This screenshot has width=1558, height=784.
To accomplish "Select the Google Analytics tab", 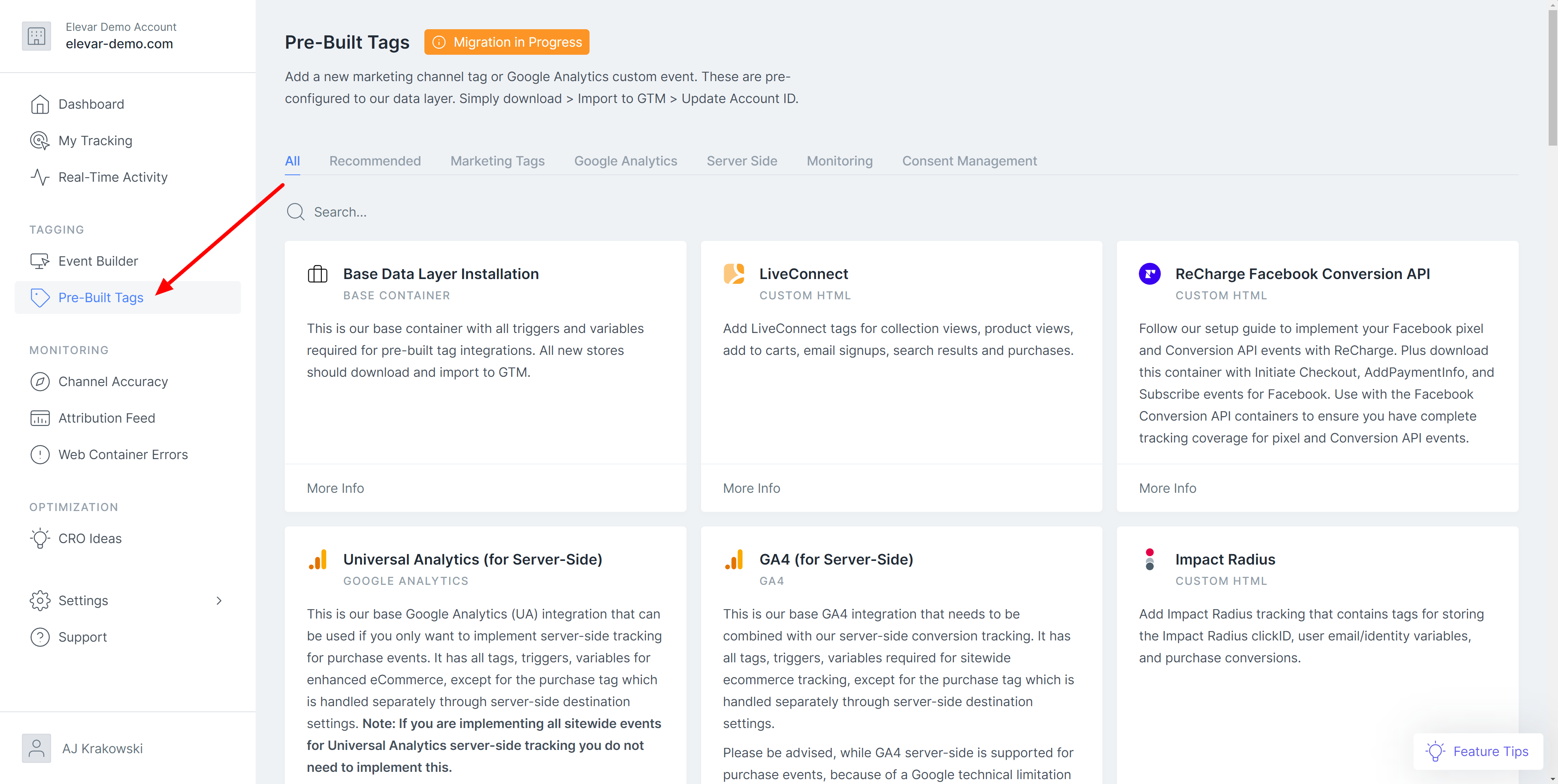I will pyautogui.click(x=625, y=161).
